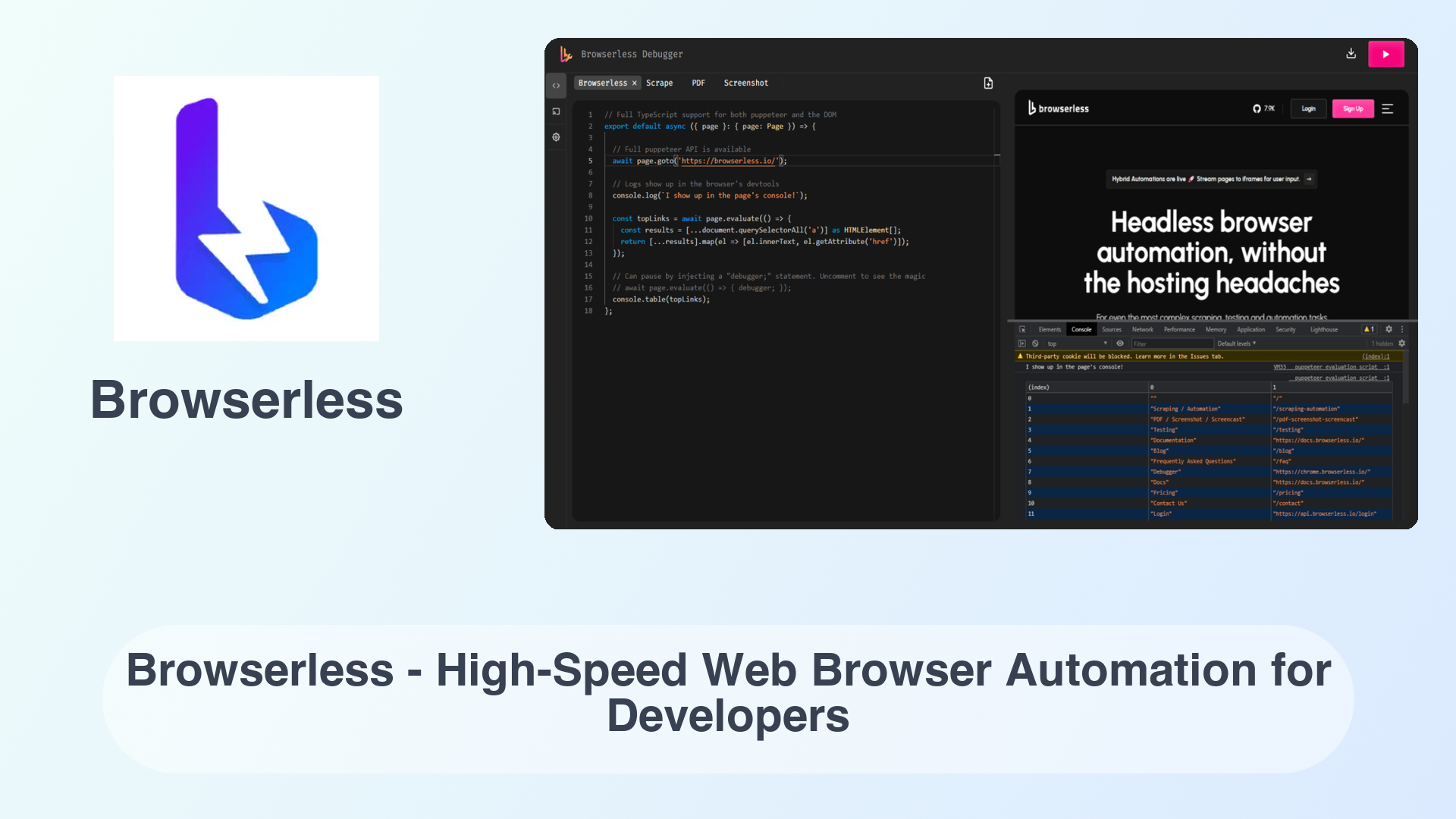Click the Console tab in browser devtools
The width and height of the screenshot is (1456, 819).
click(x=1081, y=329)
